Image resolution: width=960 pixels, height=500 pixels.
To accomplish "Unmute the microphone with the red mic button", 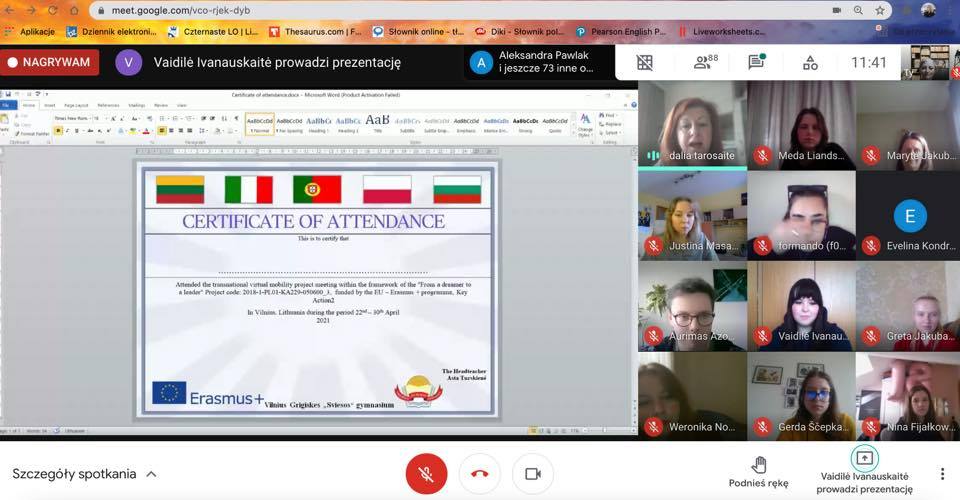I will click(426, 474).
